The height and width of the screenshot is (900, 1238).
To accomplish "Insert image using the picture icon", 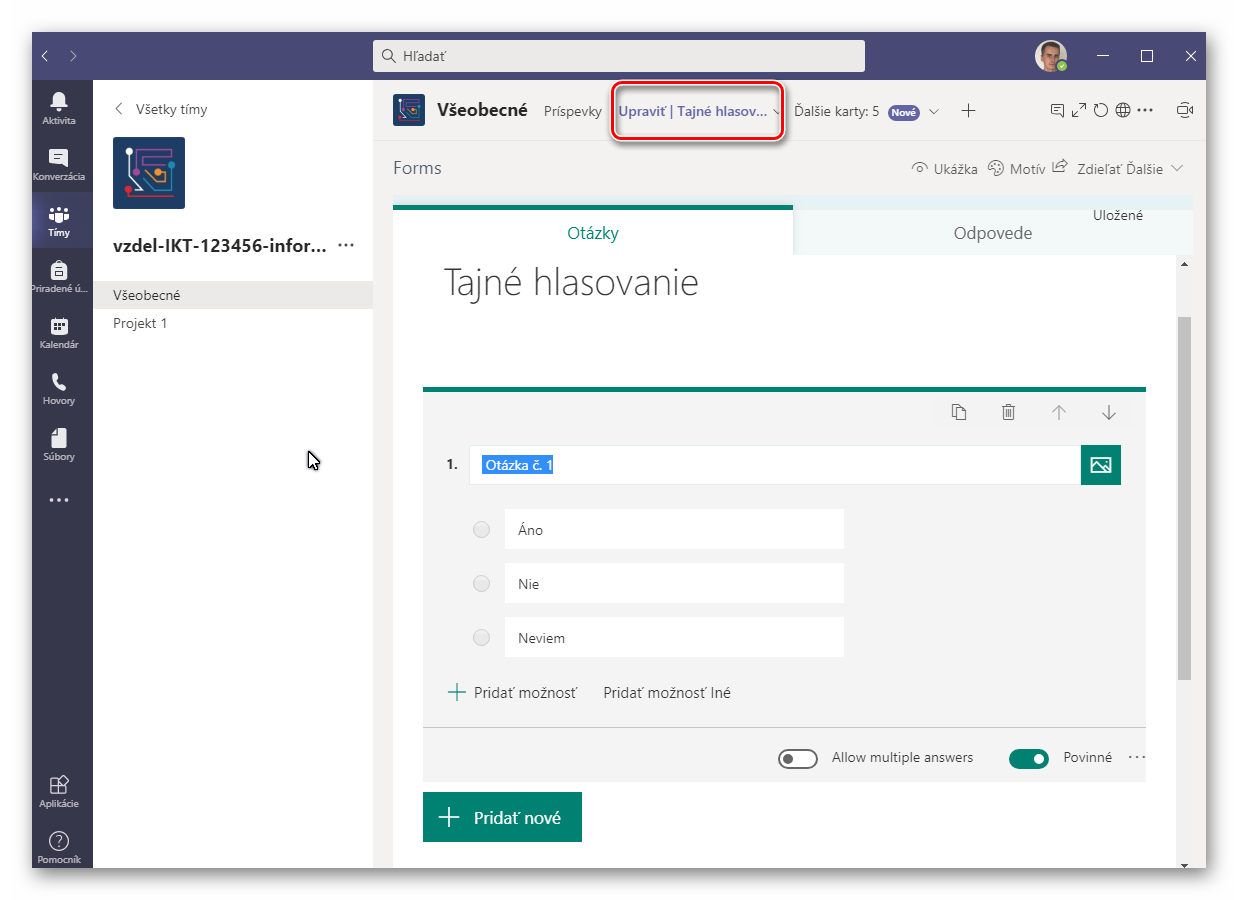I will [x=1100, y=465].
